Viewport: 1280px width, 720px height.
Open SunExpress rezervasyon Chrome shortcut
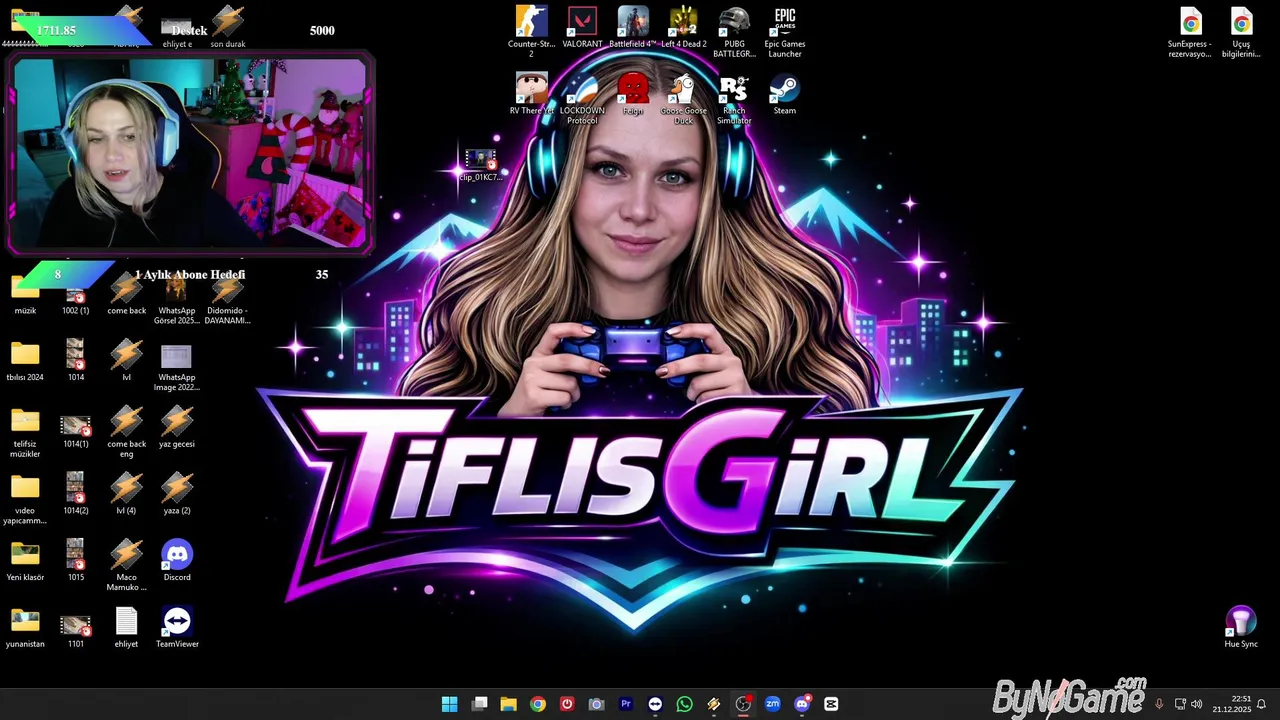pyautogui.click(x=1190, y=32)
